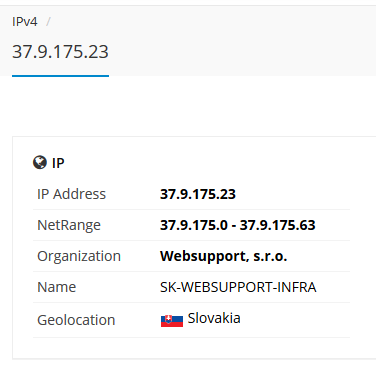Open the Websupport, s.r.o. organization link
Screen dimensions: 376x378
[223, 256]
